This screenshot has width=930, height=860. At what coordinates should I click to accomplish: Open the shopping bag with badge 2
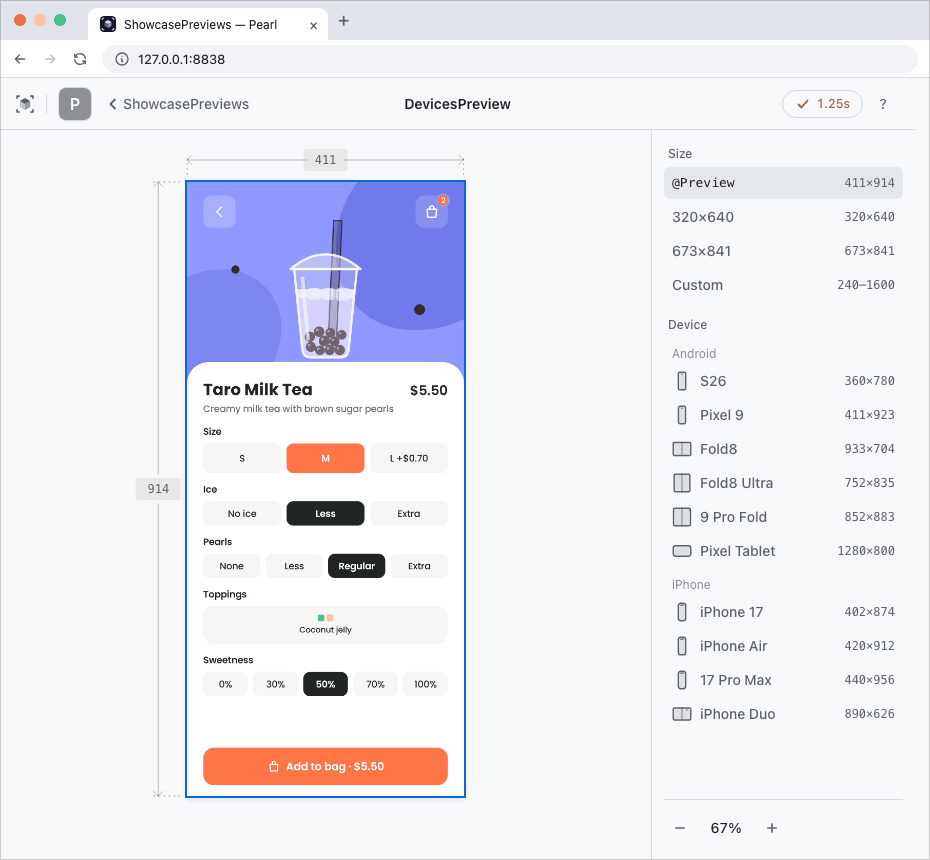[432, 212]
